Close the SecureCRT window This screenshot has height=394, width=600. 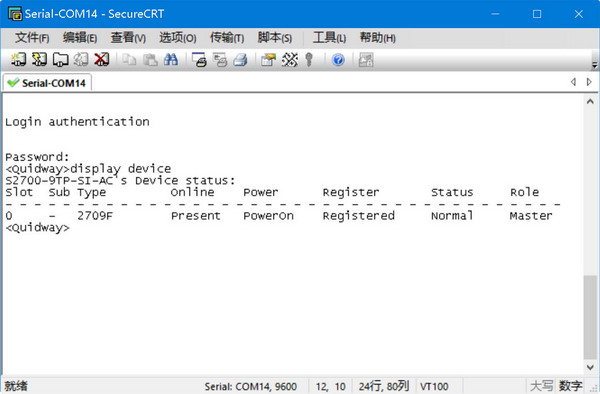tap(579, 14)
